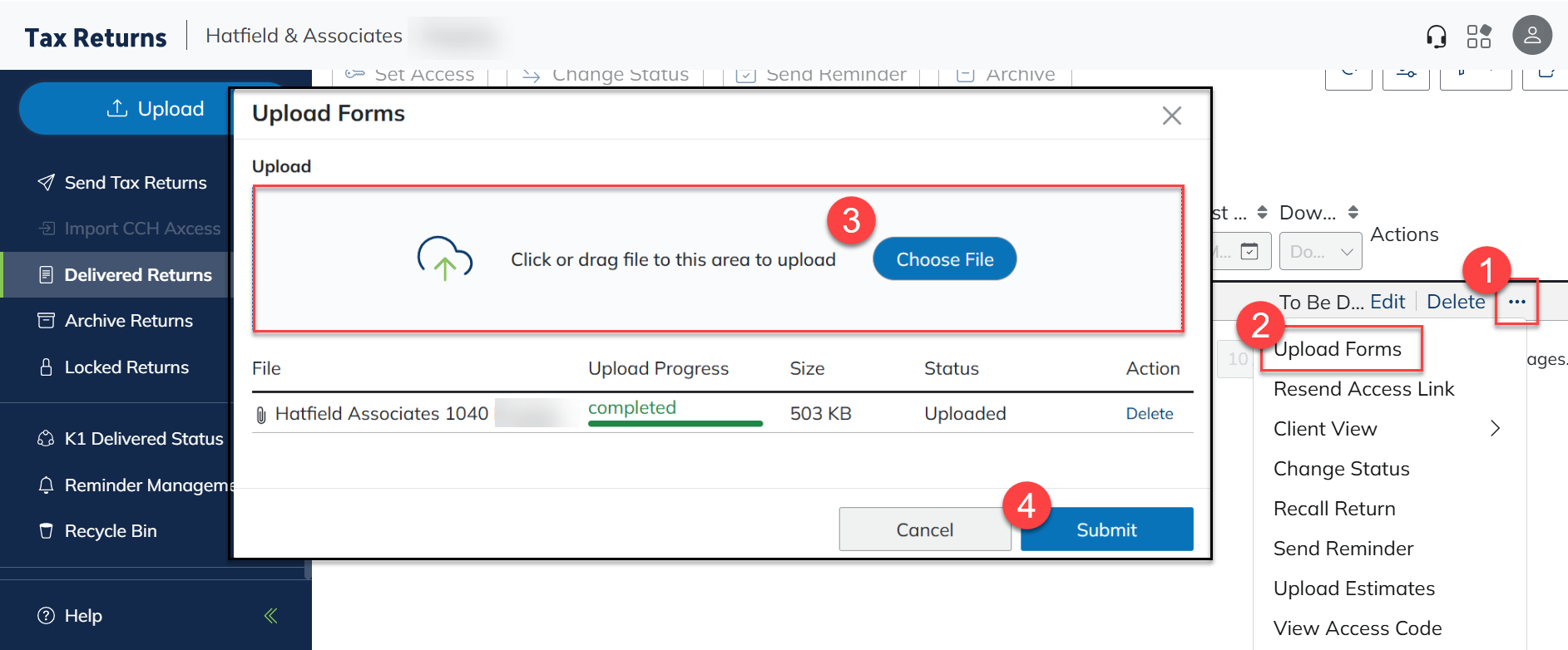
Task: Open the three-dot more actions menu
Action: pyautogui.click(x=1516, y=302)
